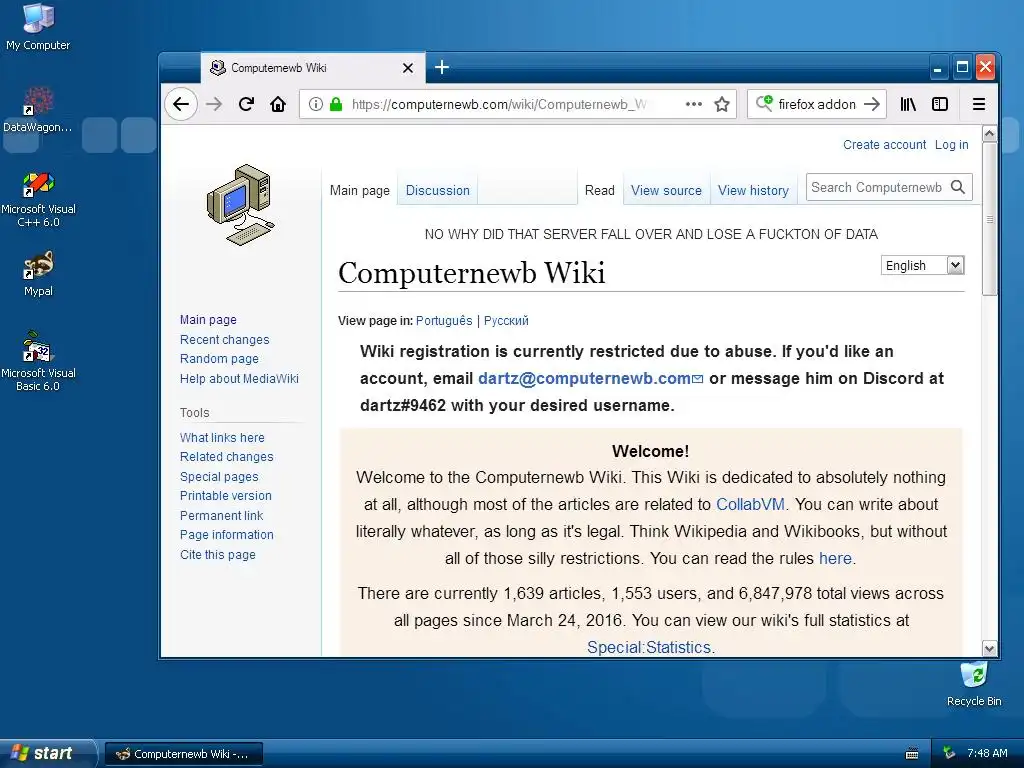Image resolution: width=1024 pixels, height=768 pixels.
Task: Click the Create account link
Action: 884,144
